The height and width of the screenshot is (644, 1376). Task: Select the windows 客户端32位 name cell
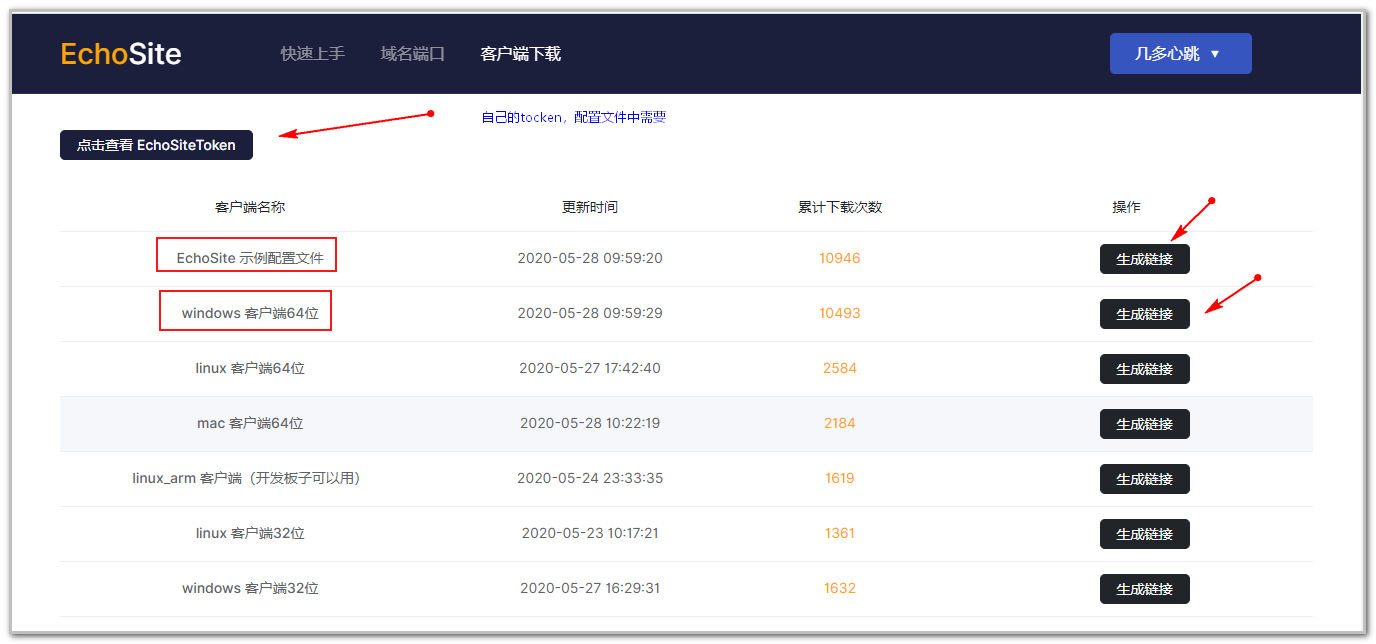coord(250,588)
